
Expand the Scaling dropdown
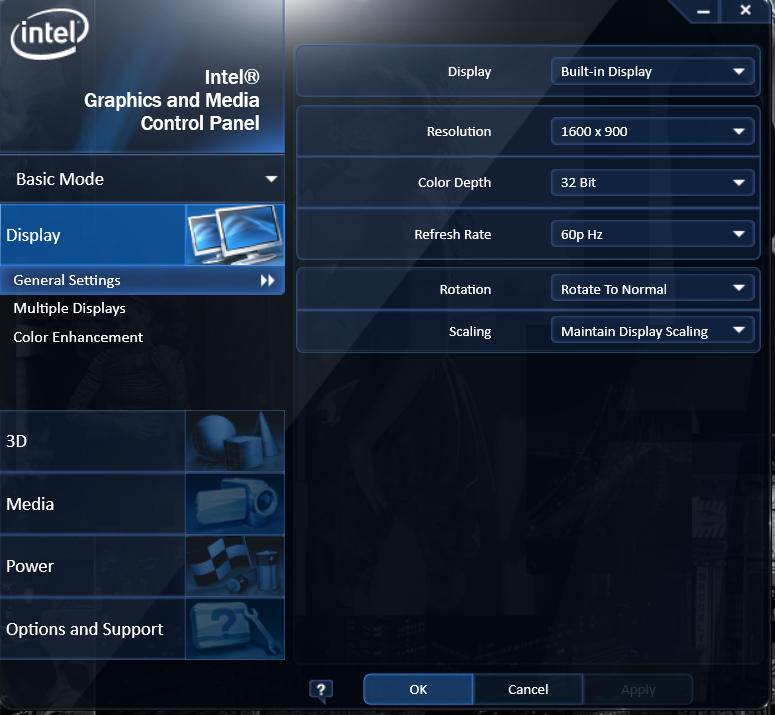tap(652, 331)
